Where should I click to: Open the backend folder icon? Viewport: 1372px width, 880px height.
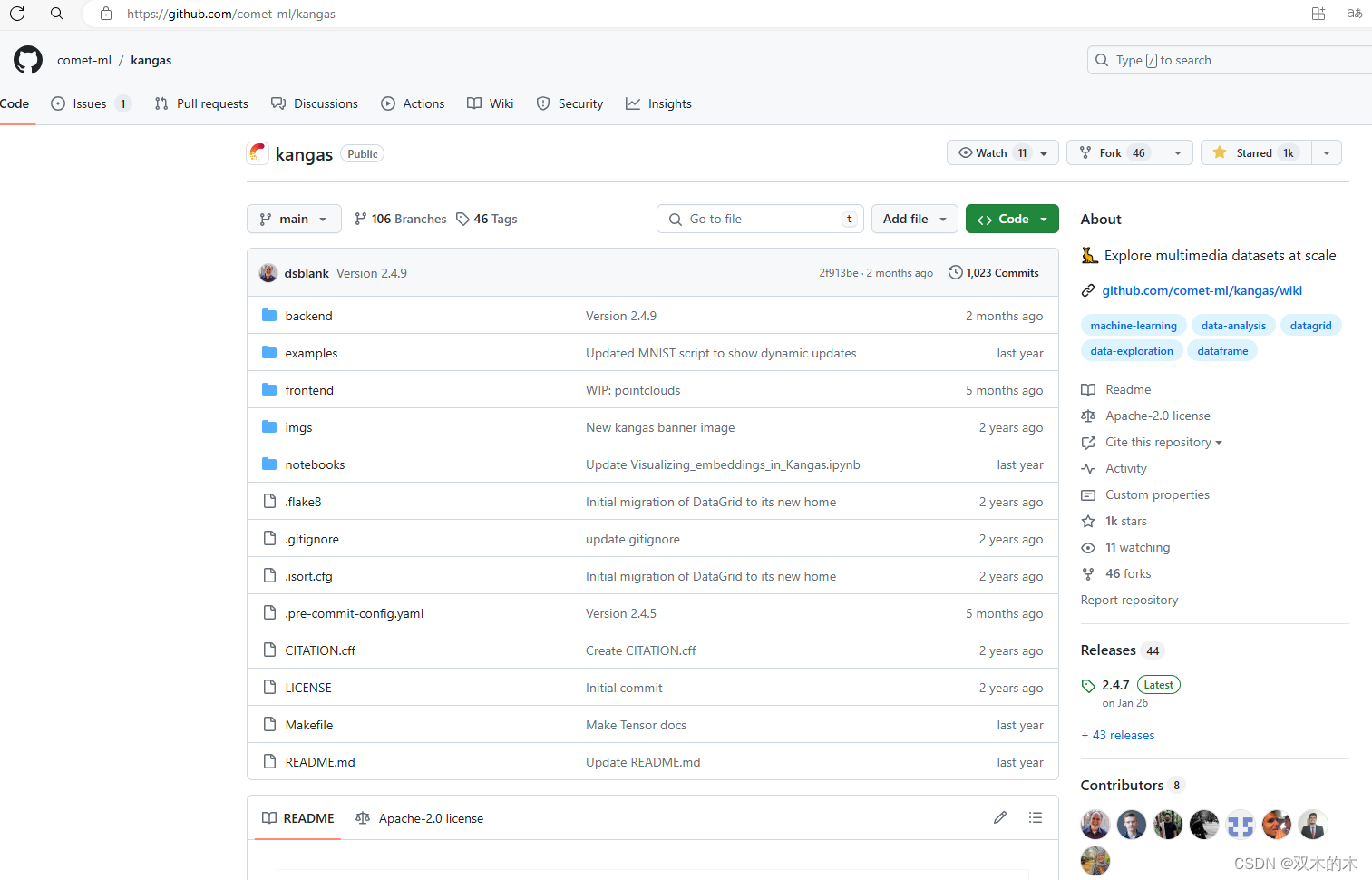269,315
